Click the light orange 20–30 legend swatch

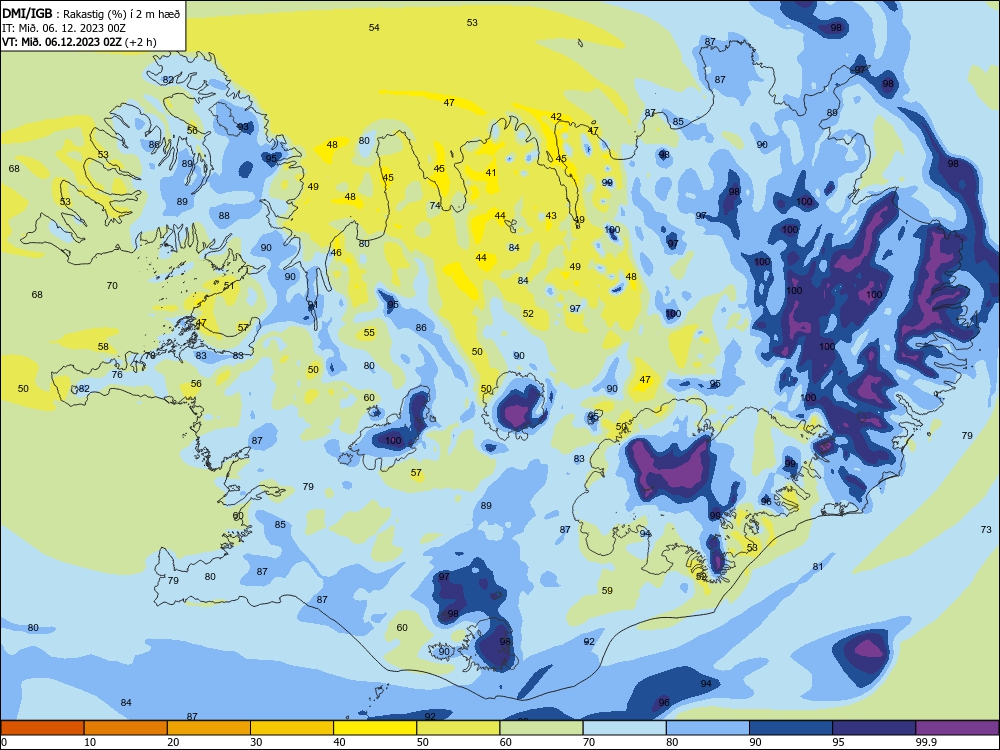click(x=209, y=728)
